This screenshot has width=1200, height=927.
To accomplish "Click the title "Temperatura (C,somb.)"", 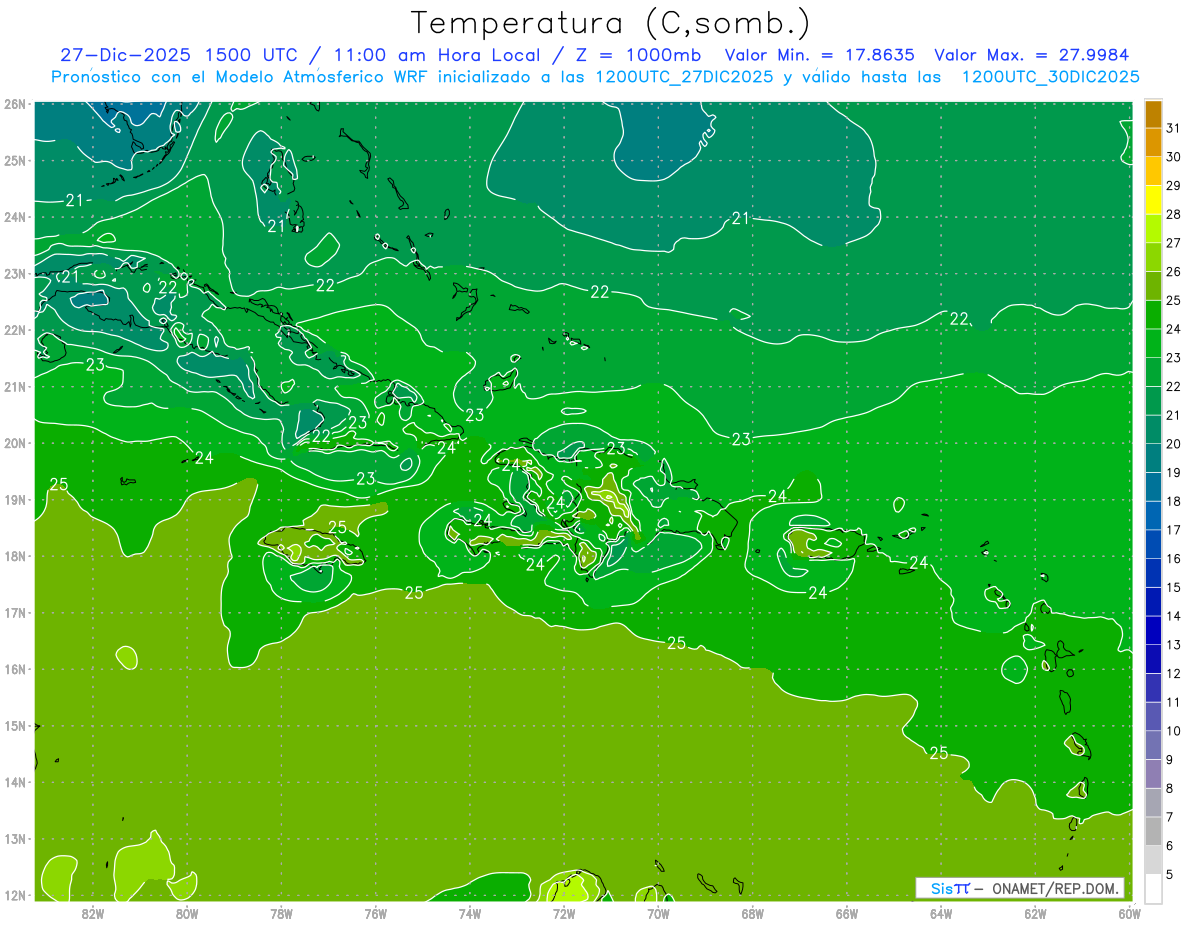I will click(610, 23).
